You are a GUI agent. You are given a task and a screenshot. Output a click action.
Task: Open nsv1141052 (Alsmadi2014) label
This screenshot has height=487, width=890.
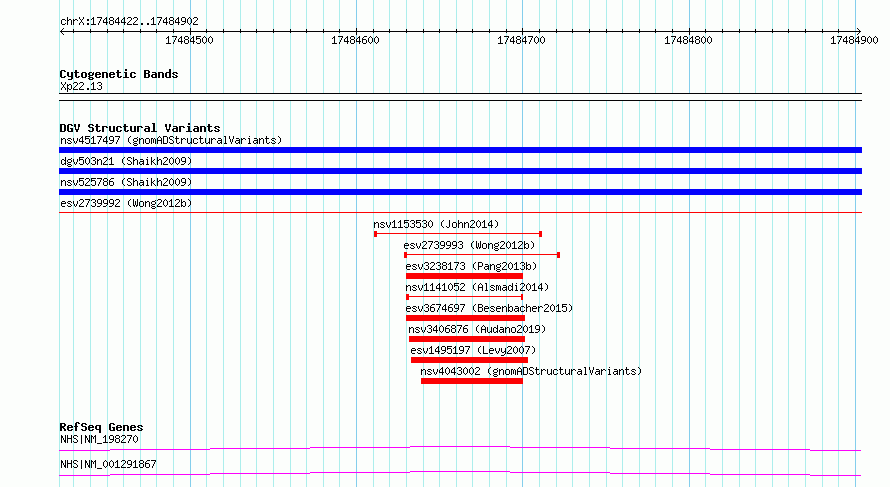tap(477, 287)
